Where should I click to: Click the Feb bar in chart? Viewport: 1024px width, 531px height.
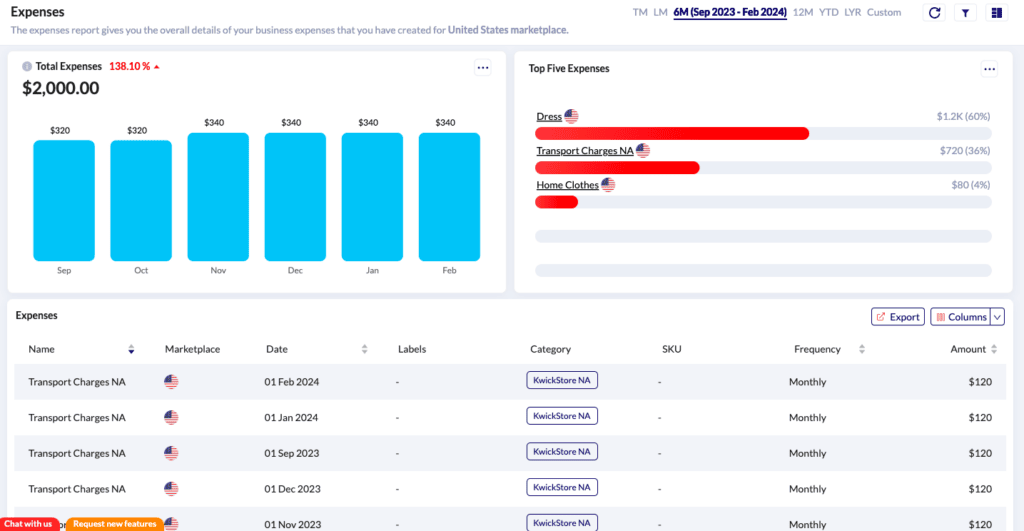449,197
